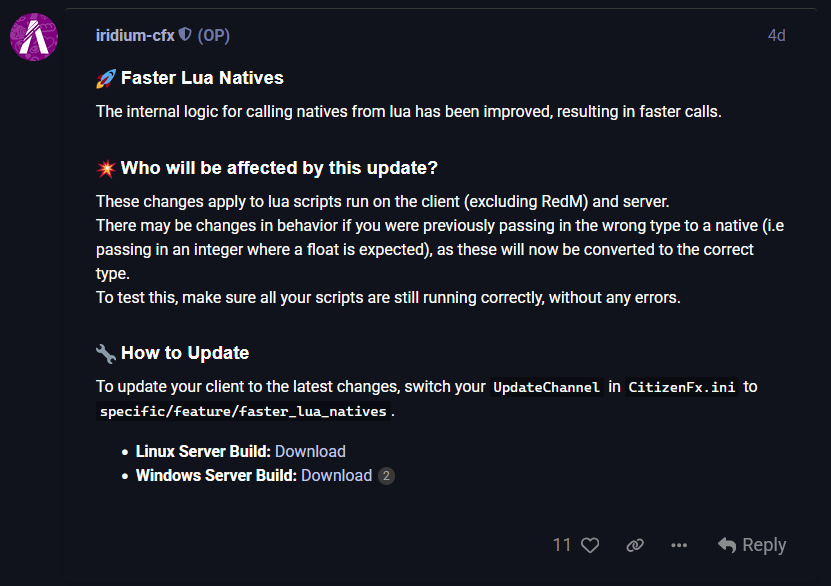This screenshot has width=831, height=586.
Task: Click the 4d post date
Action: pos(776,35)
